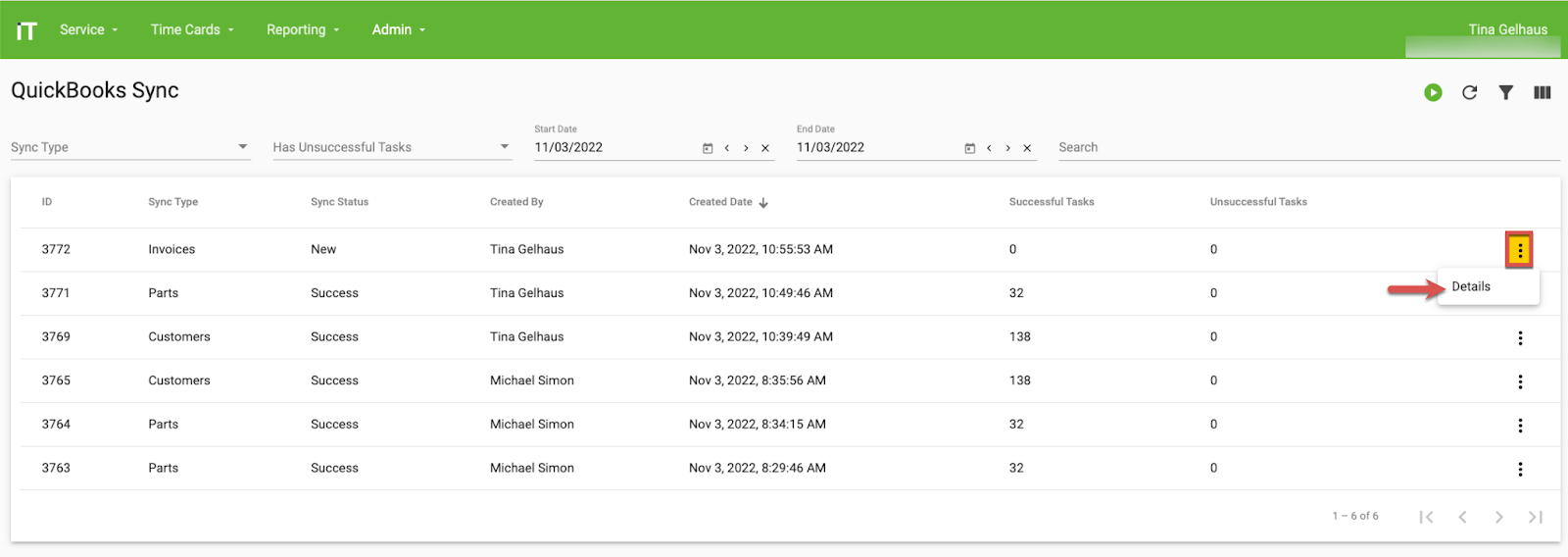
Task: Open the filter funnel icon
Action: coord(1505,92)
